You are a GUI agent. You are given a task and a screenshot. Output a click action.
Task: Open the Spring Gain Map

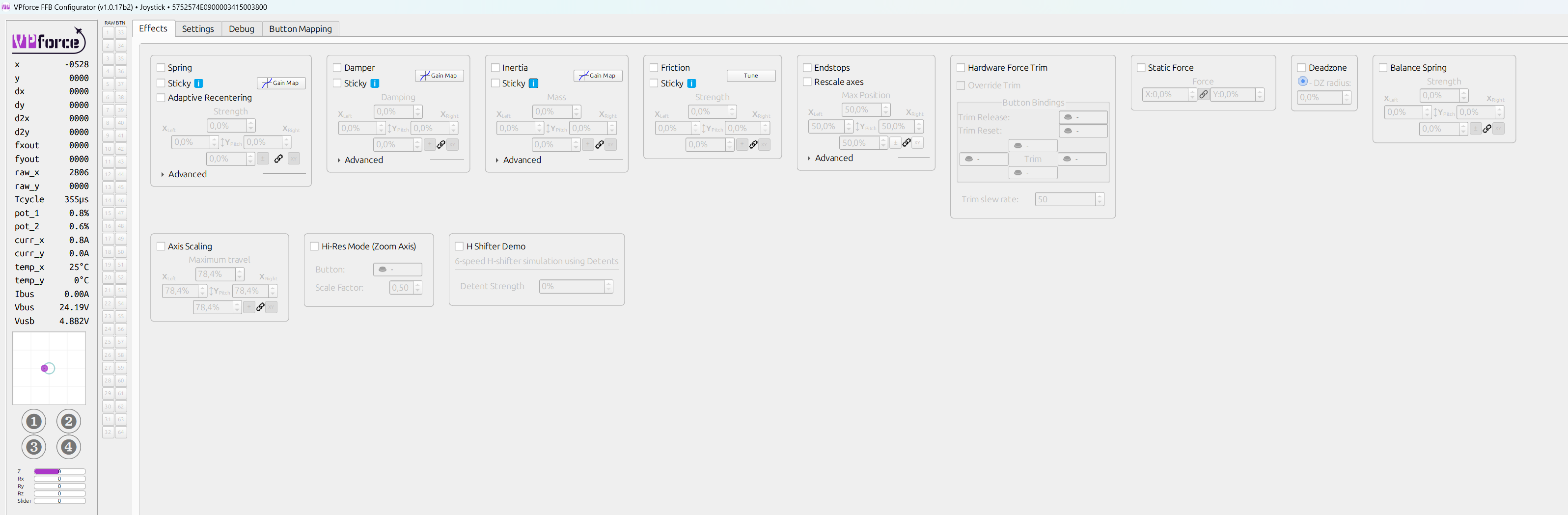click(x=281, y=83)
